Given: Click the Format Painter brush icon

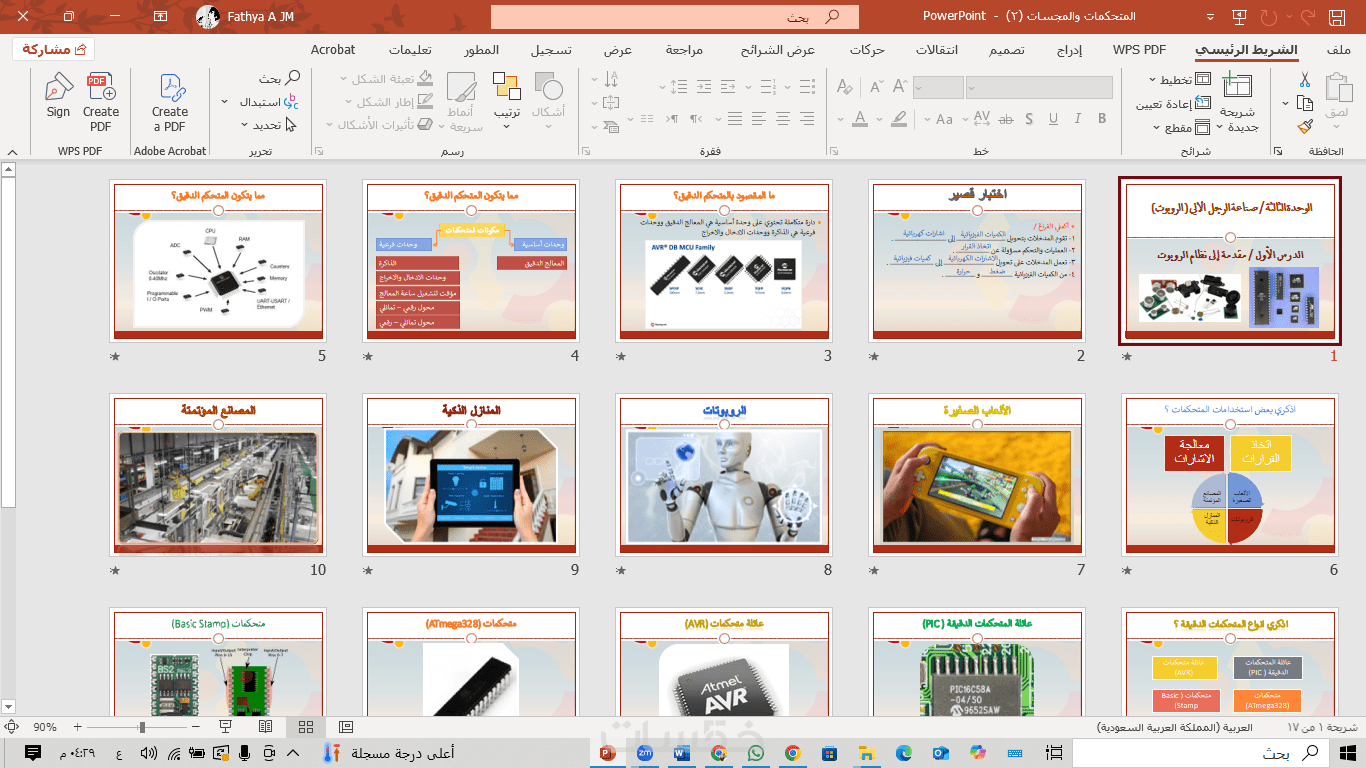Looking at the screenshot, I should 1305,127.
